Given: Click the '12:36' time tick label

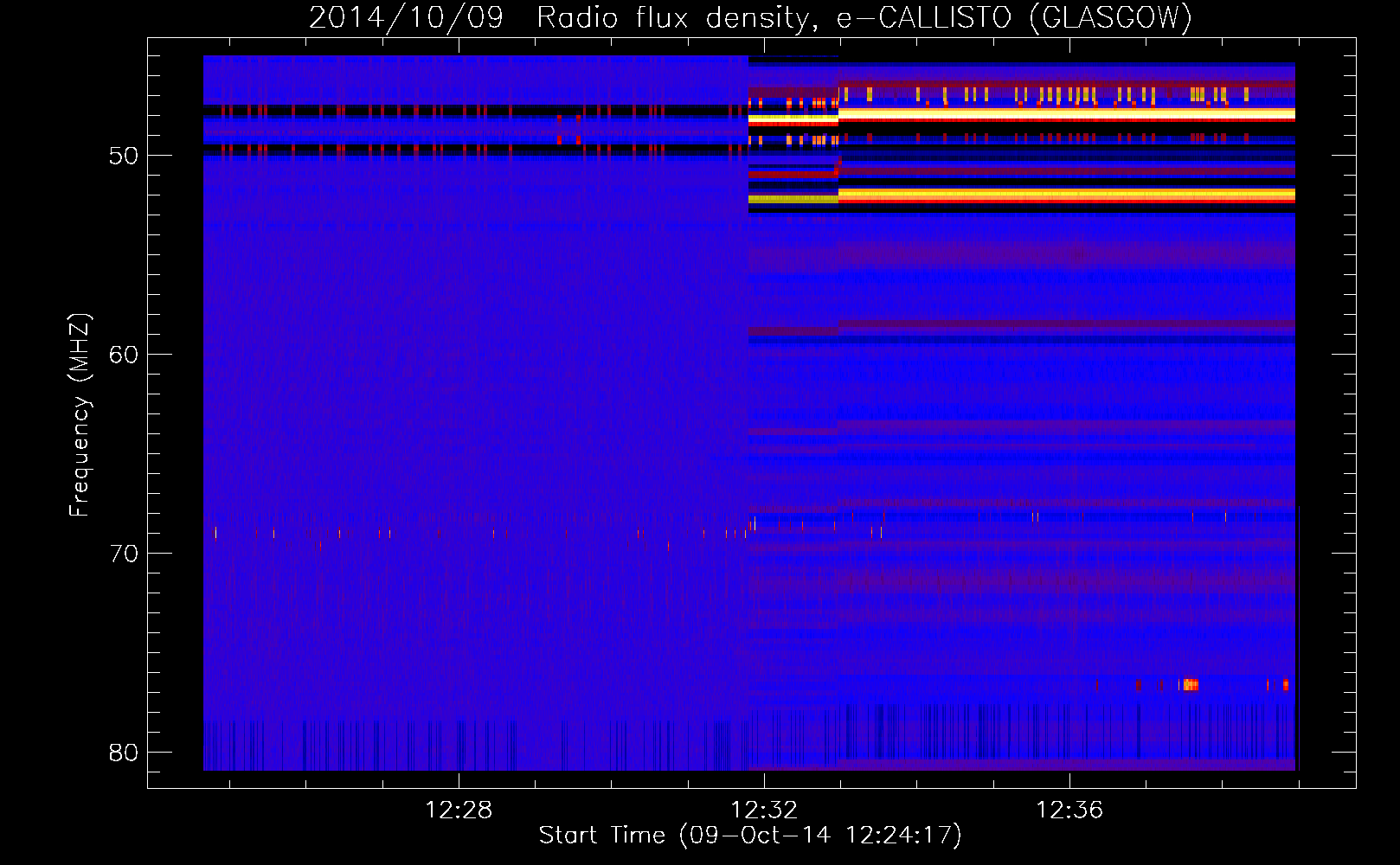Looking at the screenshot, I should [1069, 810].
